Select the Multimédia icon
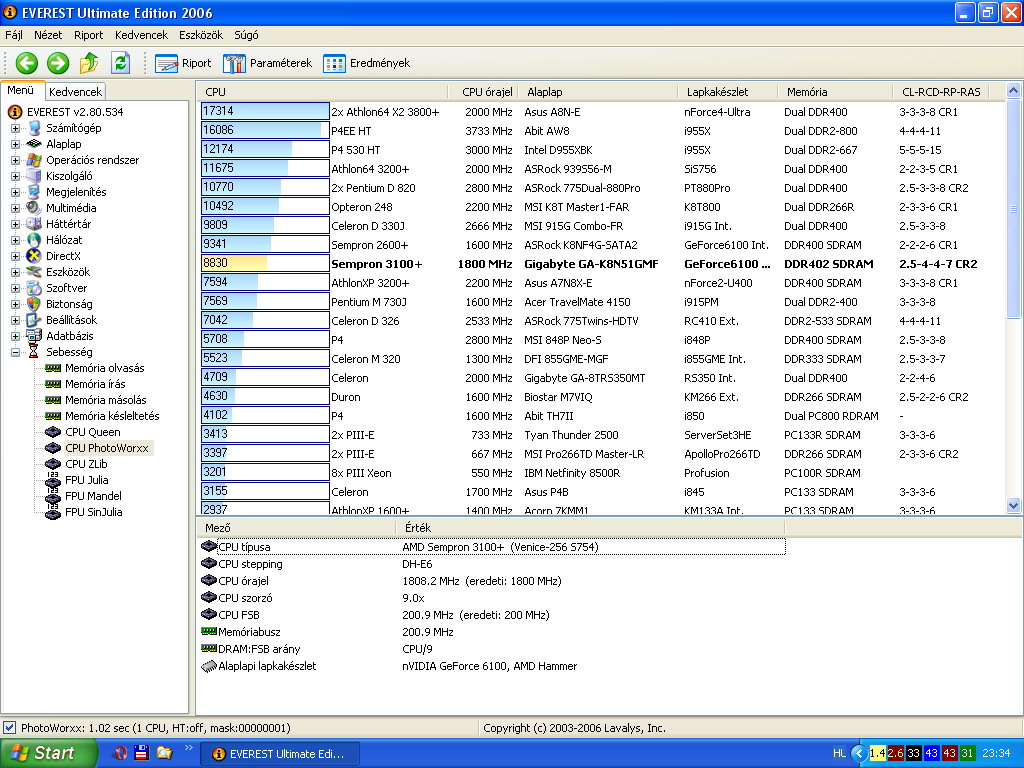Viewport: 1024px width, 768px height. tap(34, 208)
